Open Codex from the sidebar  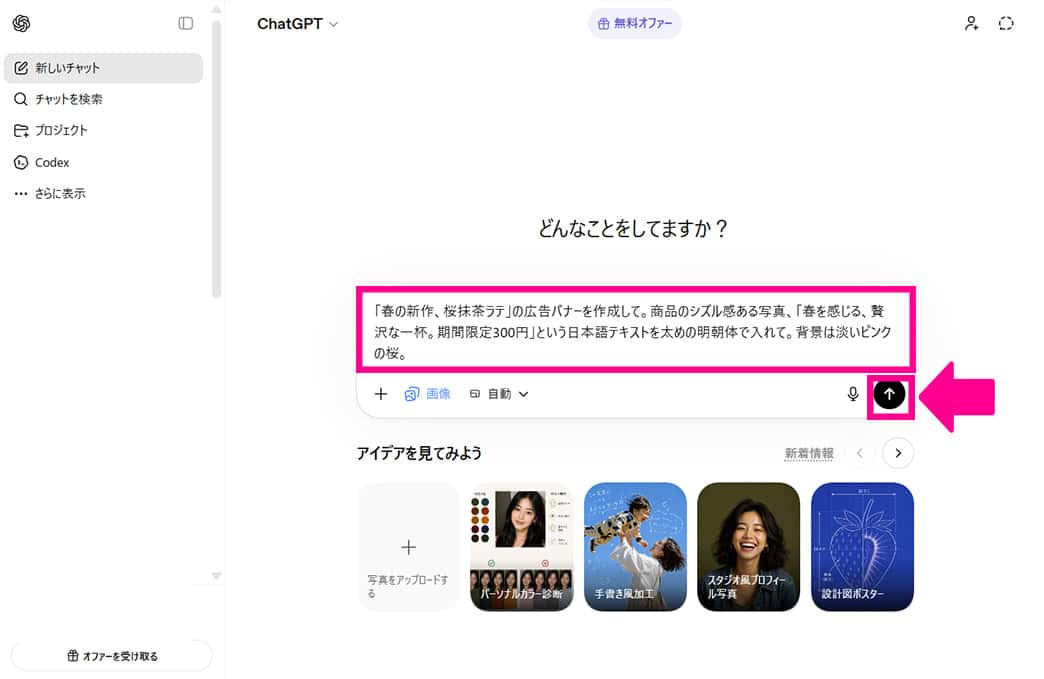click(x=103, y=162)
